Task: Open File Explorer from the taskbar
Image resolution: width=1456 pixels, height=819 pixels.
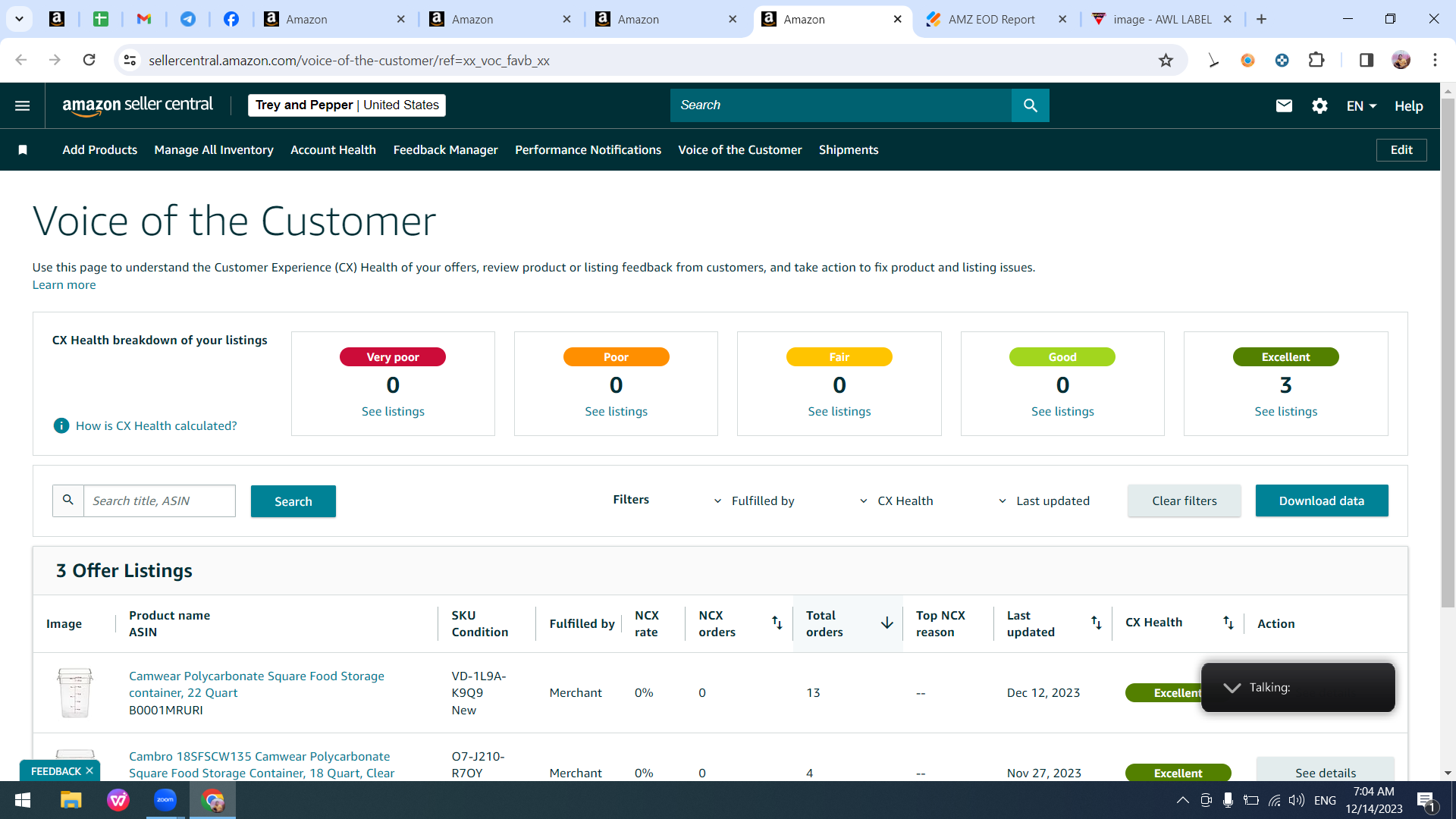Action: click(x=71, y=800)
